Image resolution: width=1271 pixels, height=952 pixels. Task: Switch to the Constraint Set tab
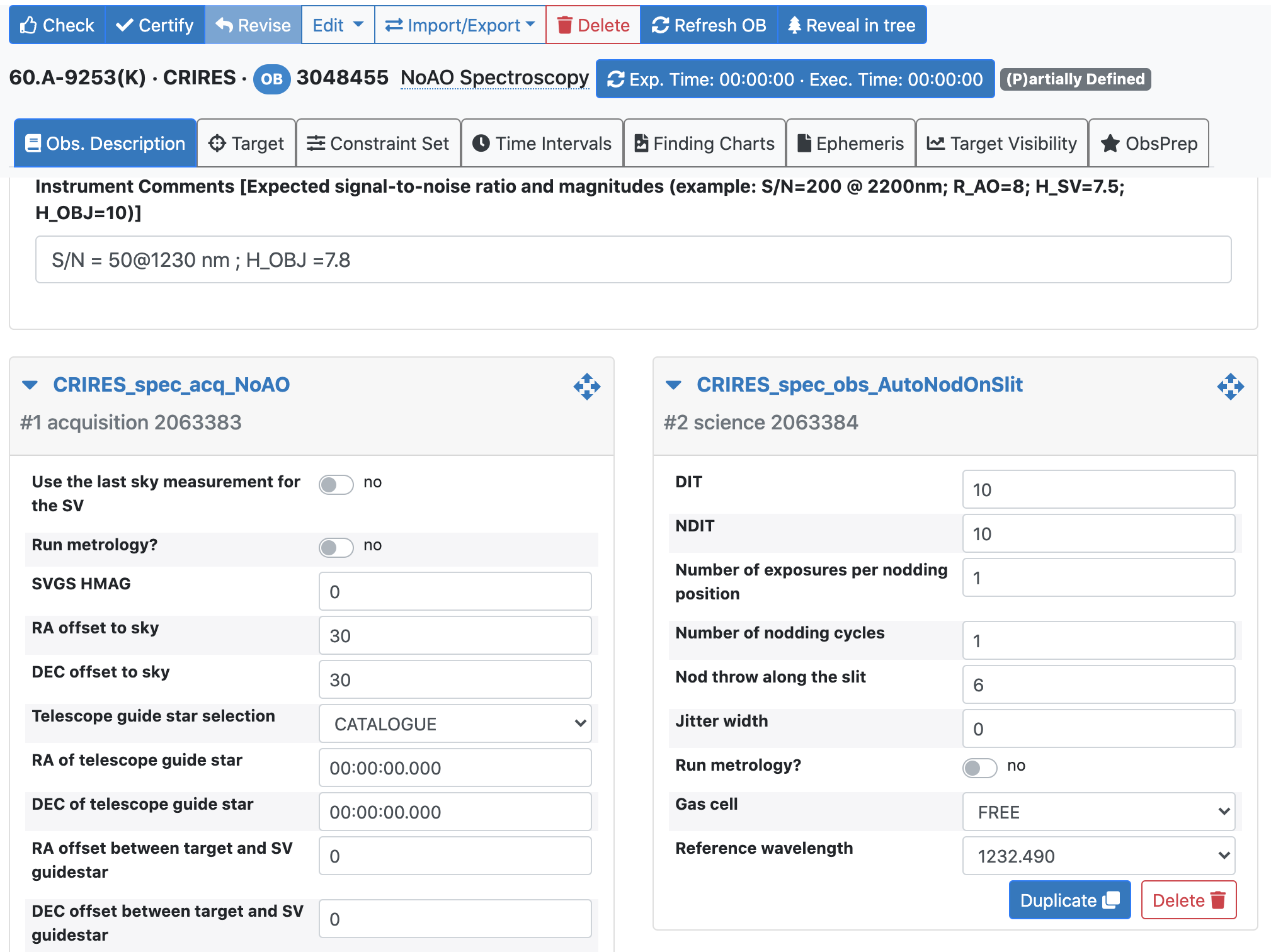(378, 144)
